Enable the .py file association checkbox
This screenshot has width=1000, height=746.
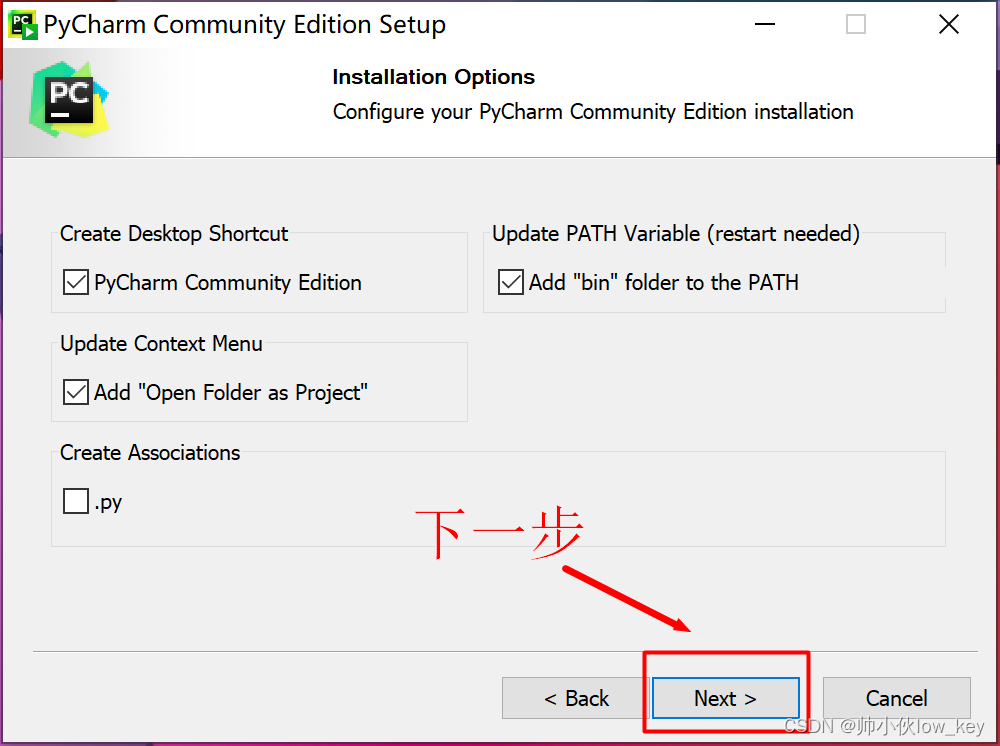pos(76,501)
